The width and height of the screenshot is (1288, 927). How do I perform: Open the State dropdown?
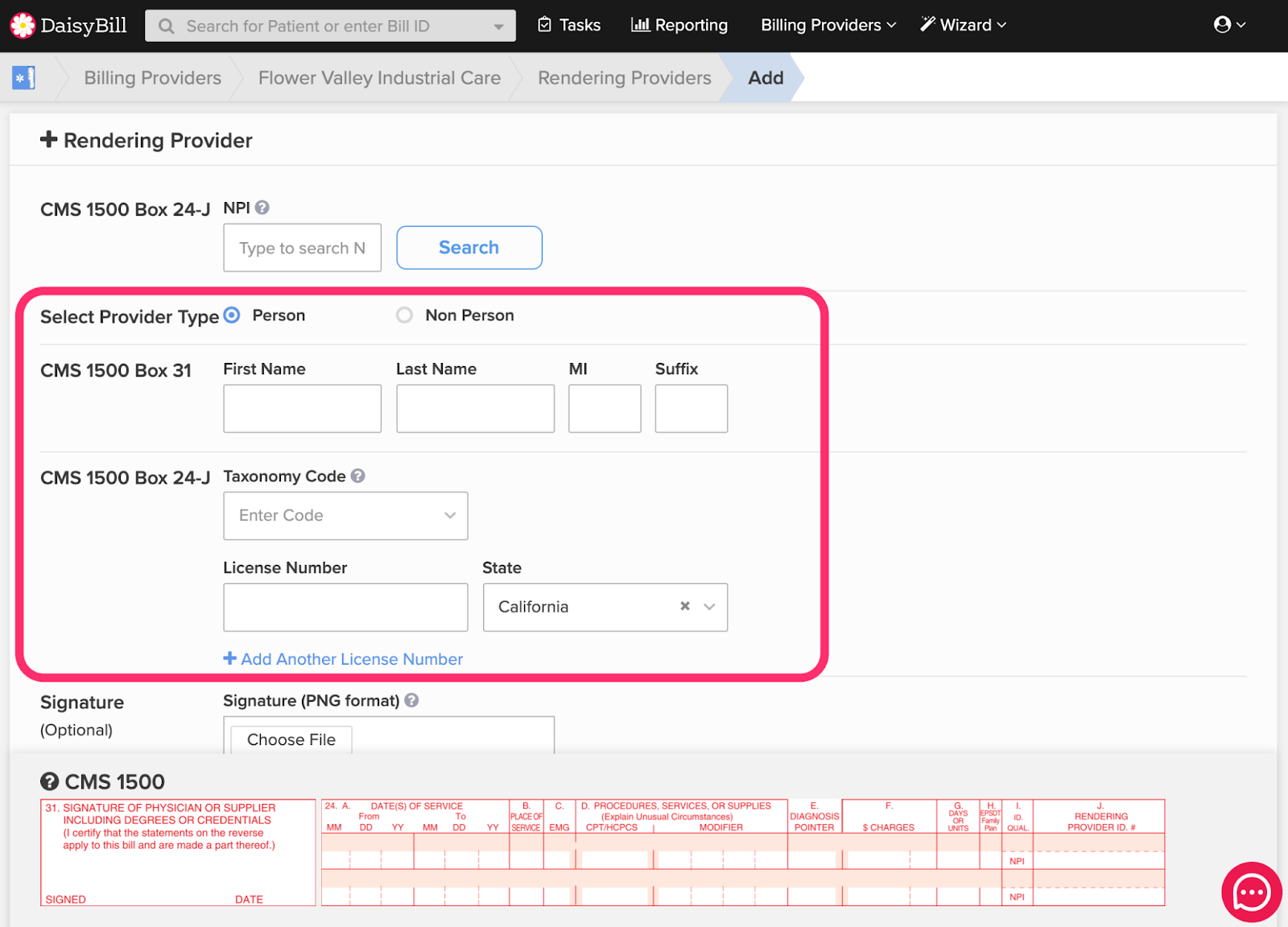(x=708, y=607)
